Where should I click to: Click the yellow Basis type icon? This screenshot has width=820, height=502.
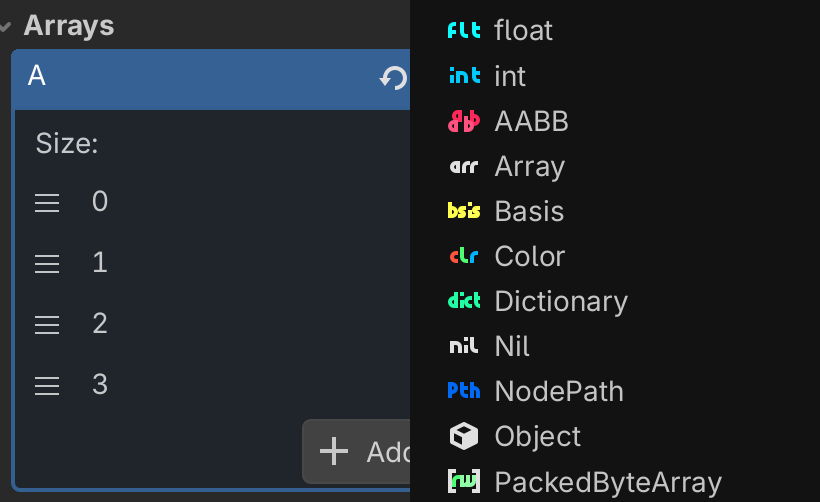(x=464, y=211)
